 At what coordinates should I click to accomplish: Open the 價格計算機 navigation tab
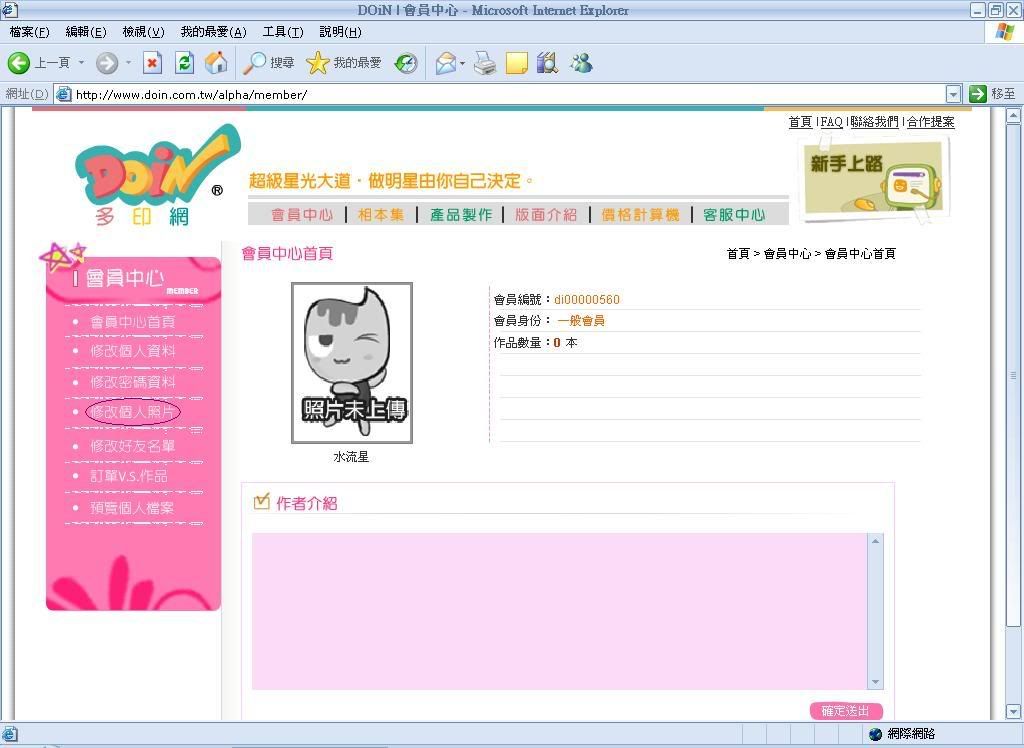tap(640, 215)
